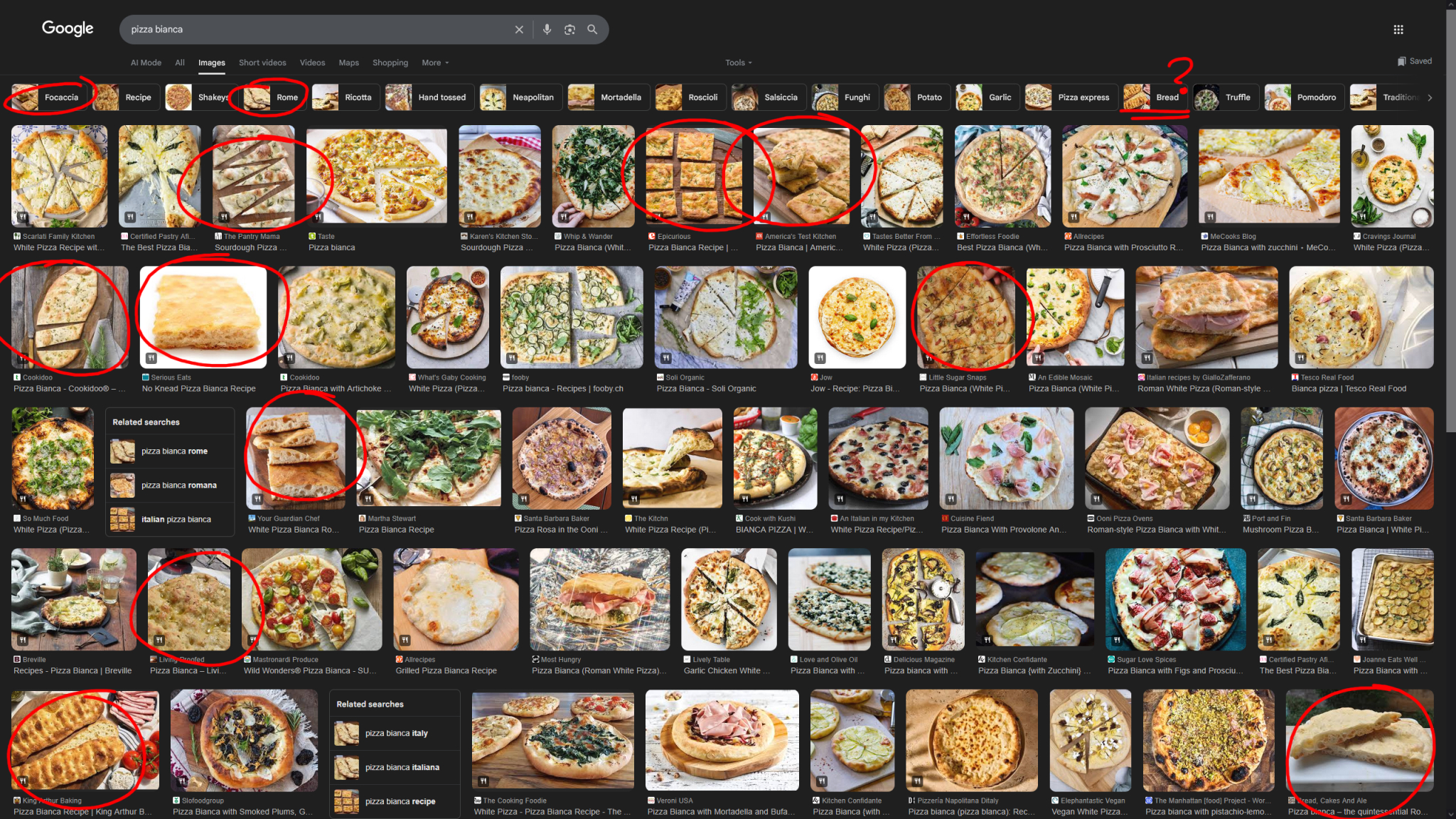Filter by Mortadella chip
1456x819 pixels.
click(608, 97)
